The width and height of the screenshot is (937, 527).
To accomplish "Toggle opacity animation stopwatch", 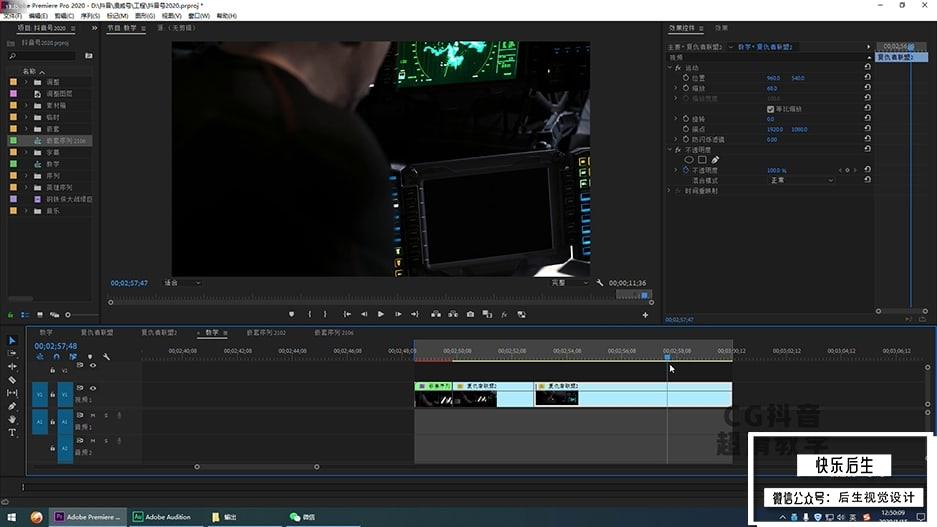I will click(686, 170).
